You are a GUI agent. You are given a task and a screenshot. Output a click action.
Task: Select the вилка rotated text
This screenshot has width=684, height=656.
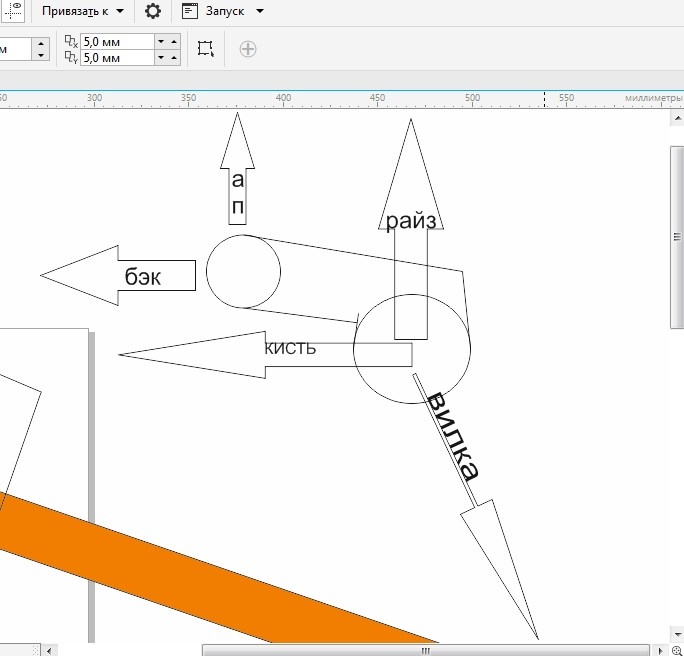coord(453,436)
